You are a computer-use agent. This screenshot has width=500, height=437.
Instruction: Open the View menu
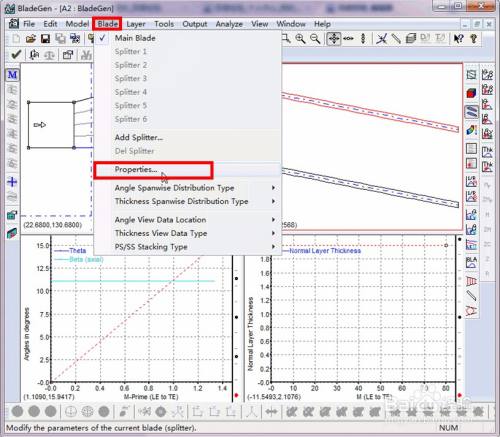(260, 24)
